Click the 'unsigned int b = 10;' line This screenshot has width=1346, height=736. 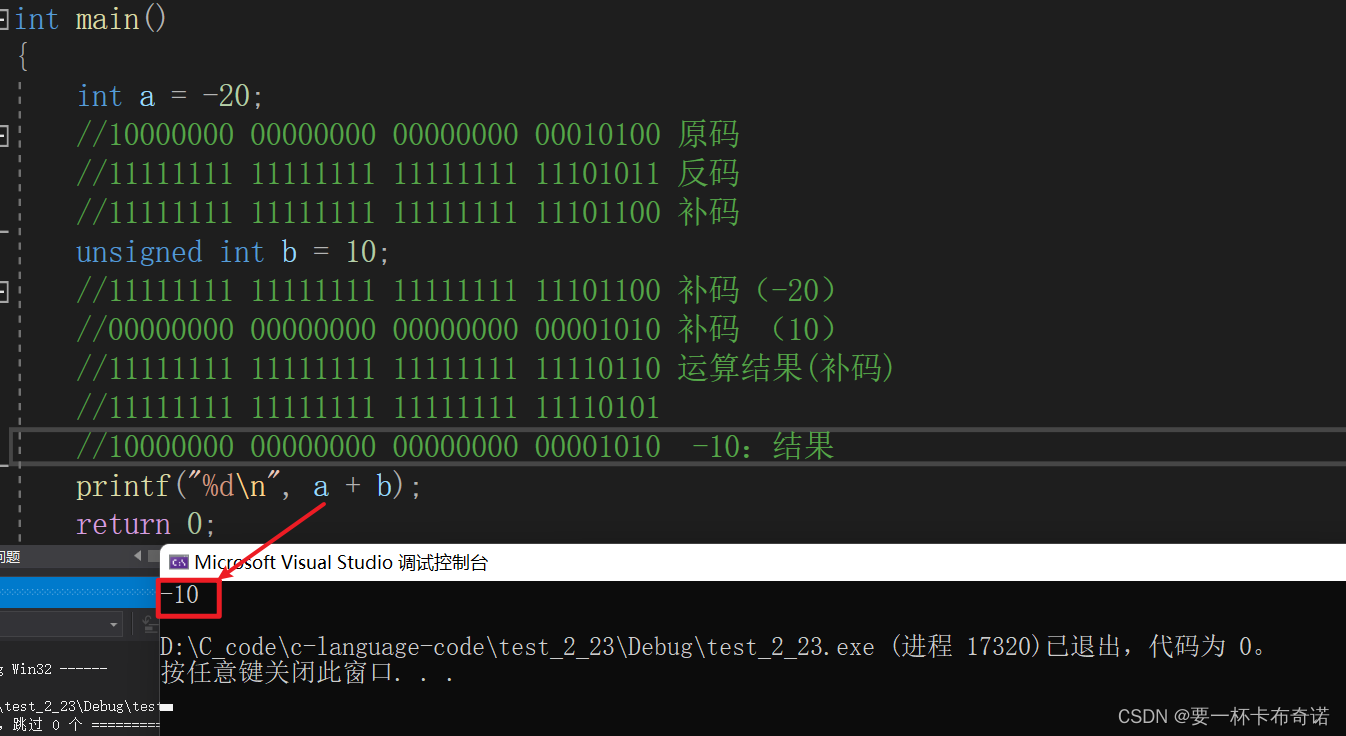(x=233, y=252)
